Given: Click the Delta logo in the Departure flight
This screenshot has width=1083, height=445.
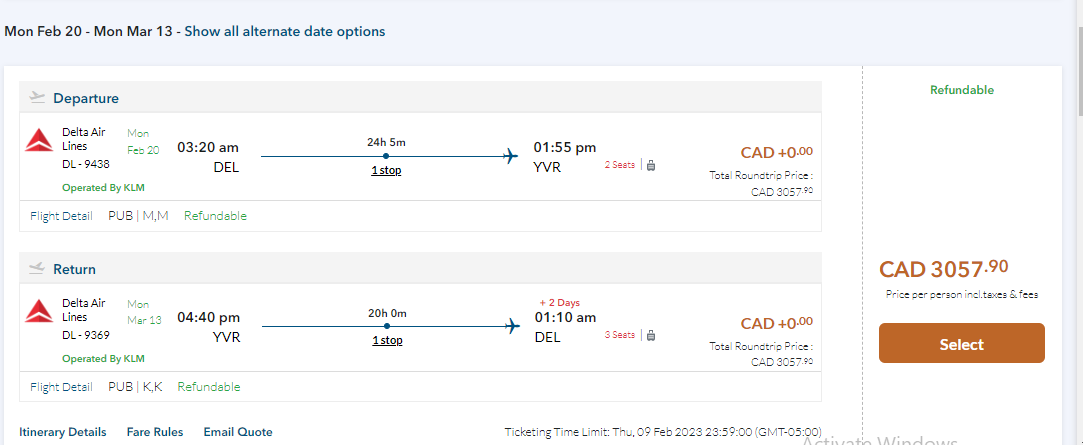Looking at the screenshot, I should [38, 141].
